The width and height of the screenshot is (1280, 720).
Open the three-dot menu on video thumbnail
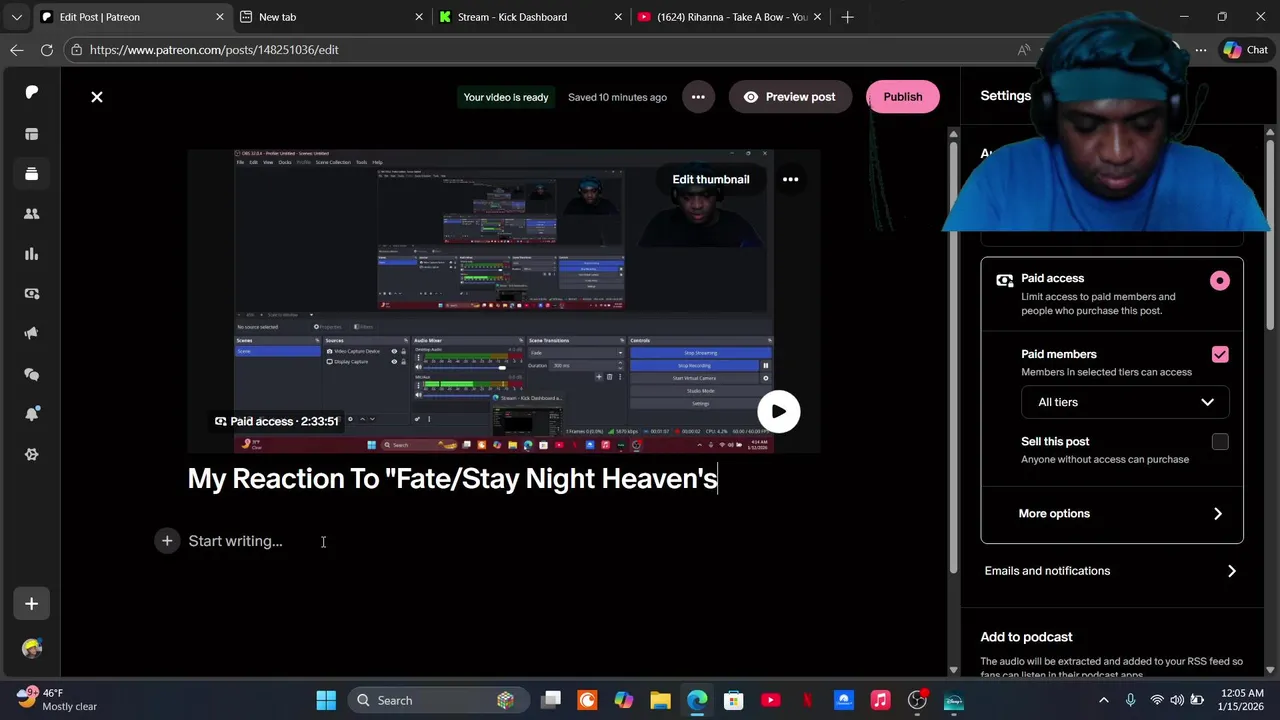click(x=790, y=179)
